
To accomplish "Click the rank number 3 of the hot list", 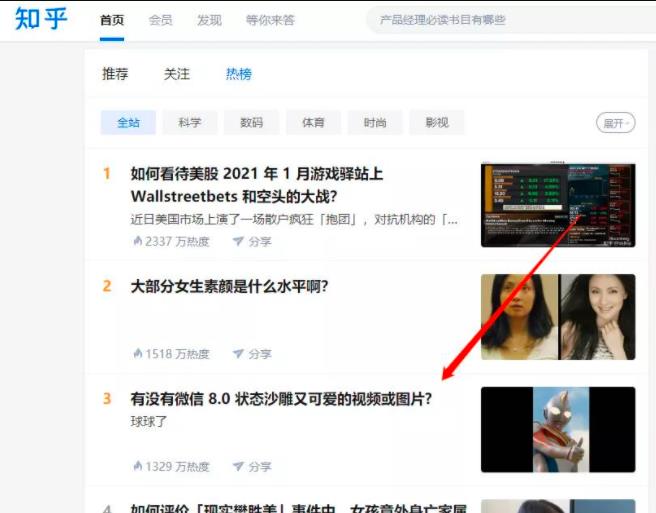I will (107, 399).
